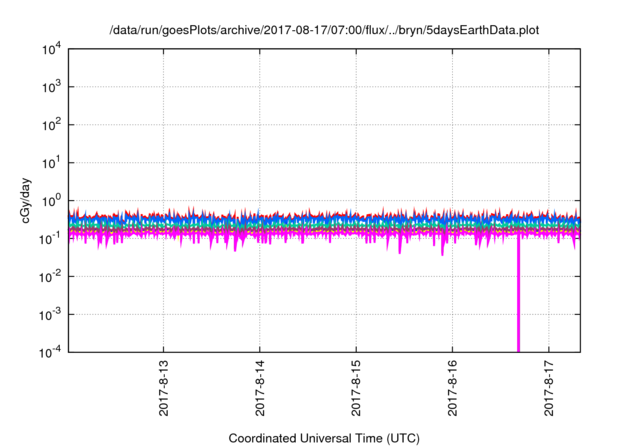Click the 10^0 y-axis tick label
640x448 pixels.
pos(51,201)
